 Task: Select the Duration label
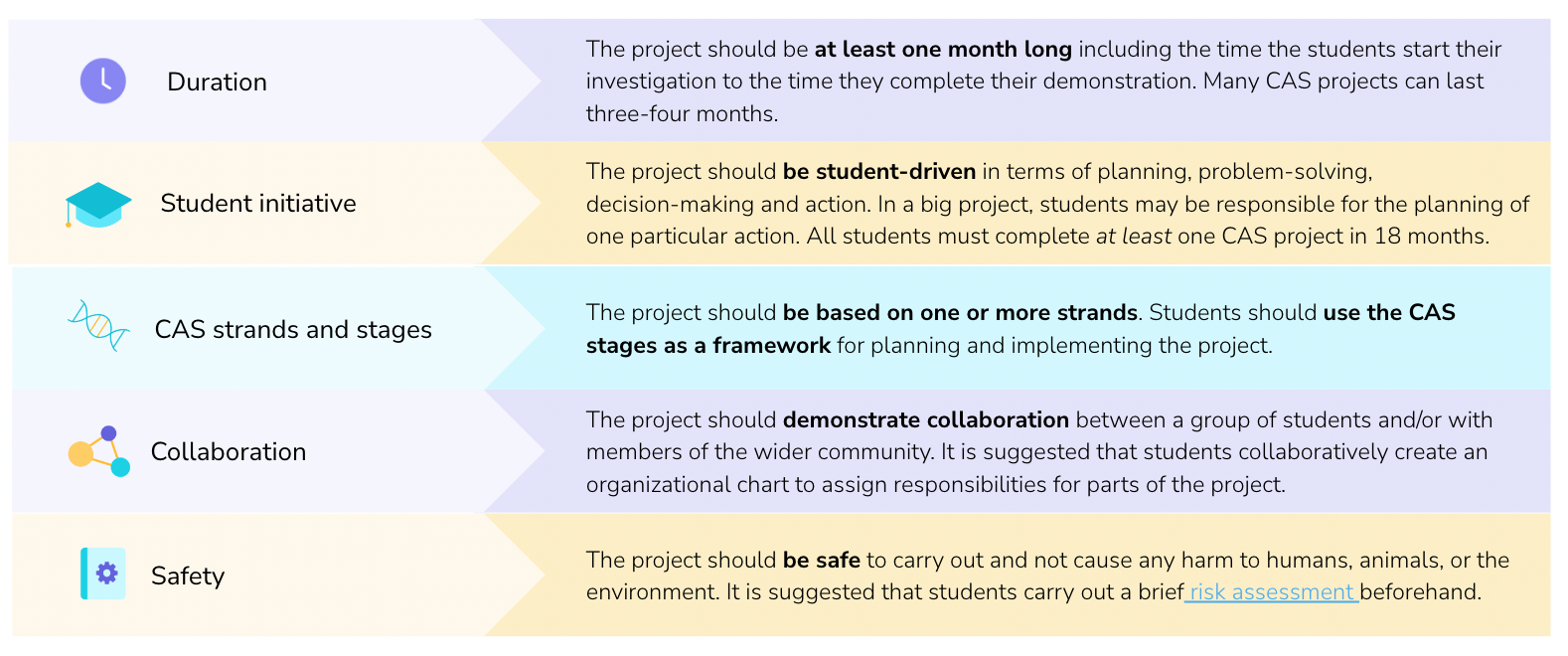click(217, 82)
